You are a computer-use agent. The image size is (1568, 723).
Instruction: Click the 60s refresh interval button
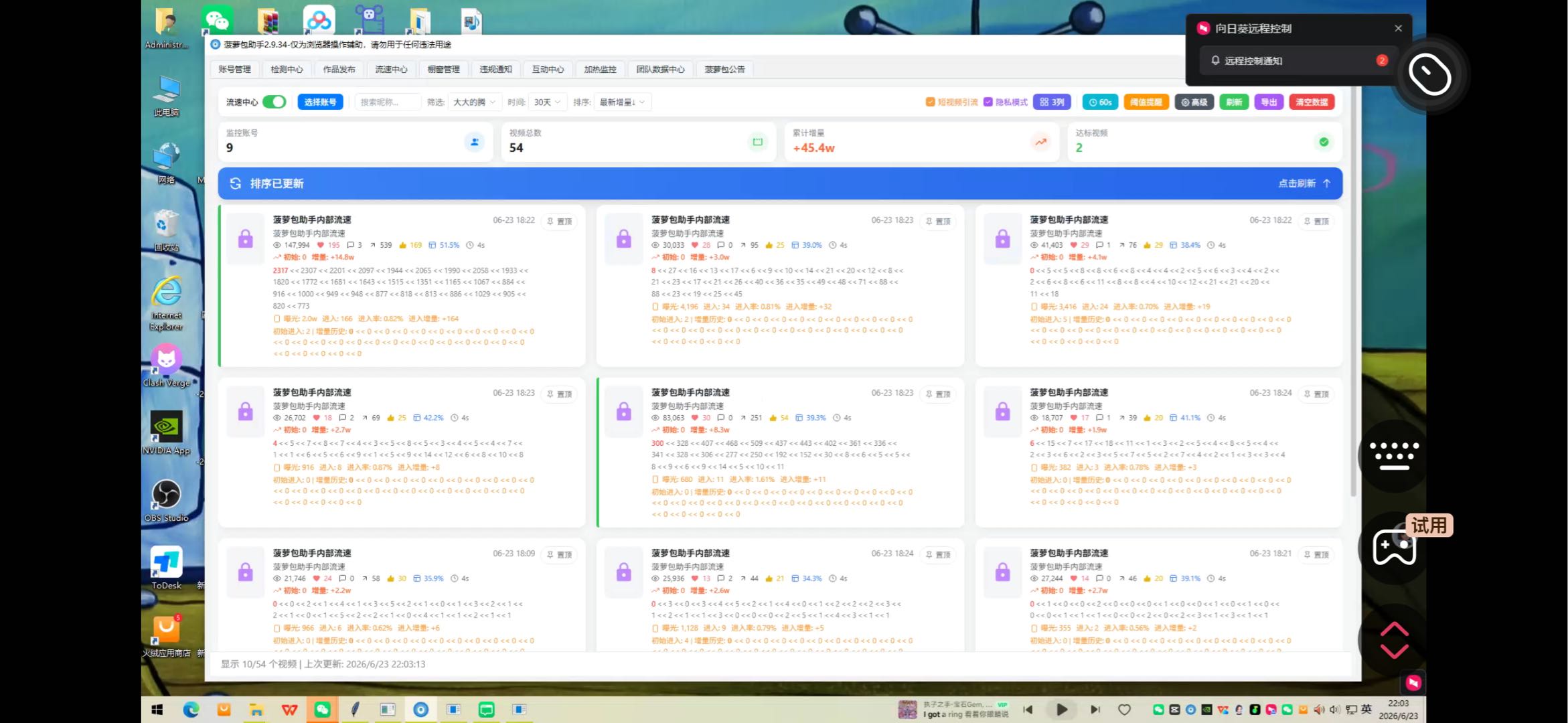click(1100, 102)
